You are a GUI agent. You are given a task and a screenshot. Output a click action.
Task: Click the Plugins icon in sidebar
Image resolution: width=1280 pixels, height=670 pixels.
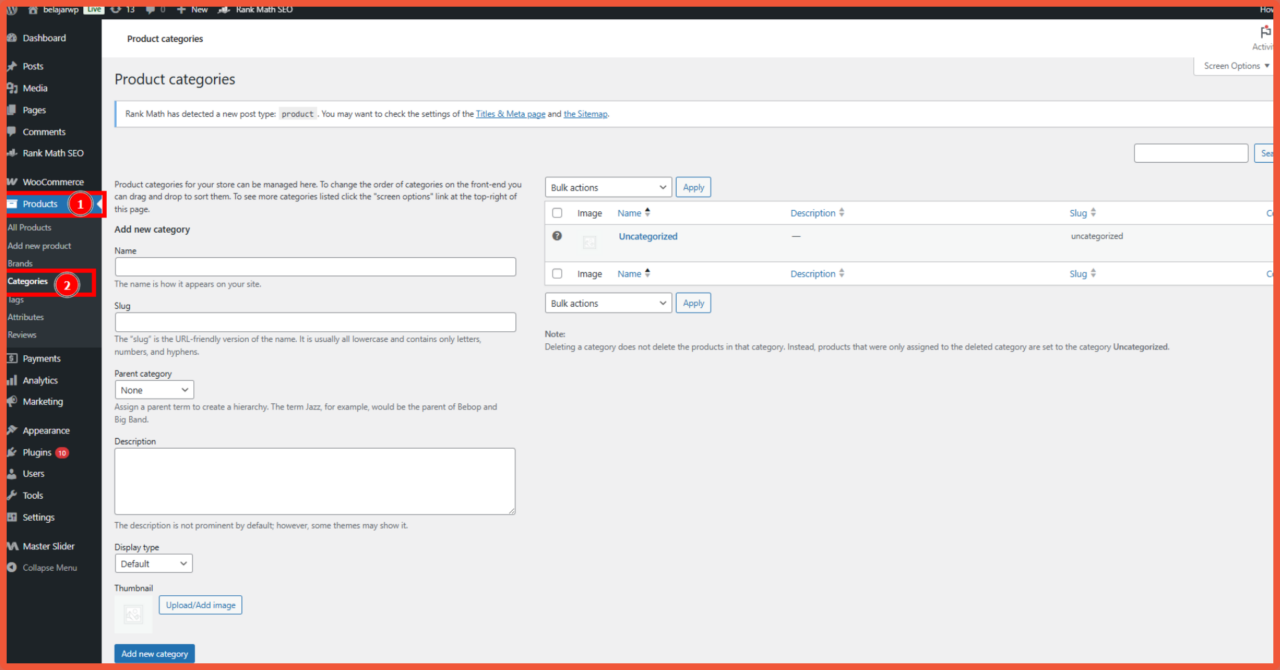pos(12,452)
